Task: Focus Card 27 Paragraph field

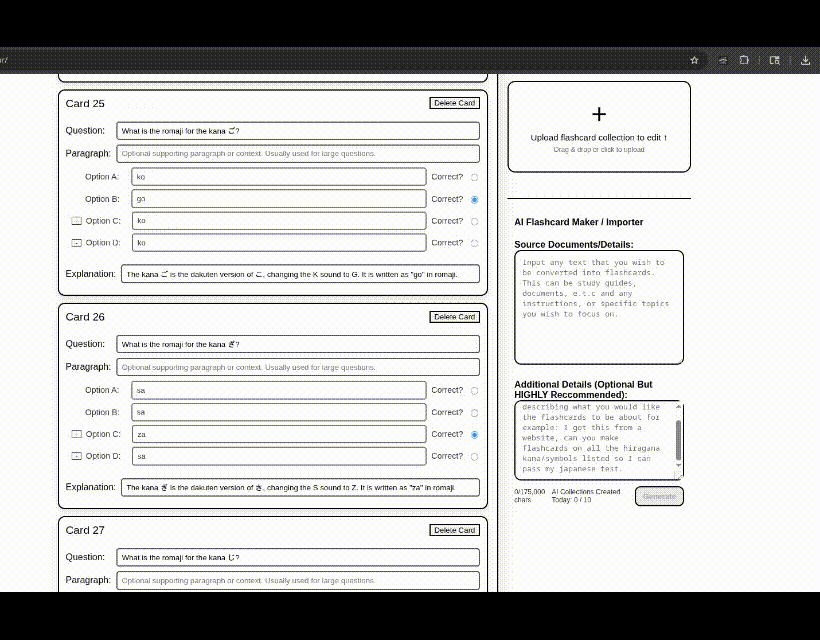Action: [x=298, y=580]
